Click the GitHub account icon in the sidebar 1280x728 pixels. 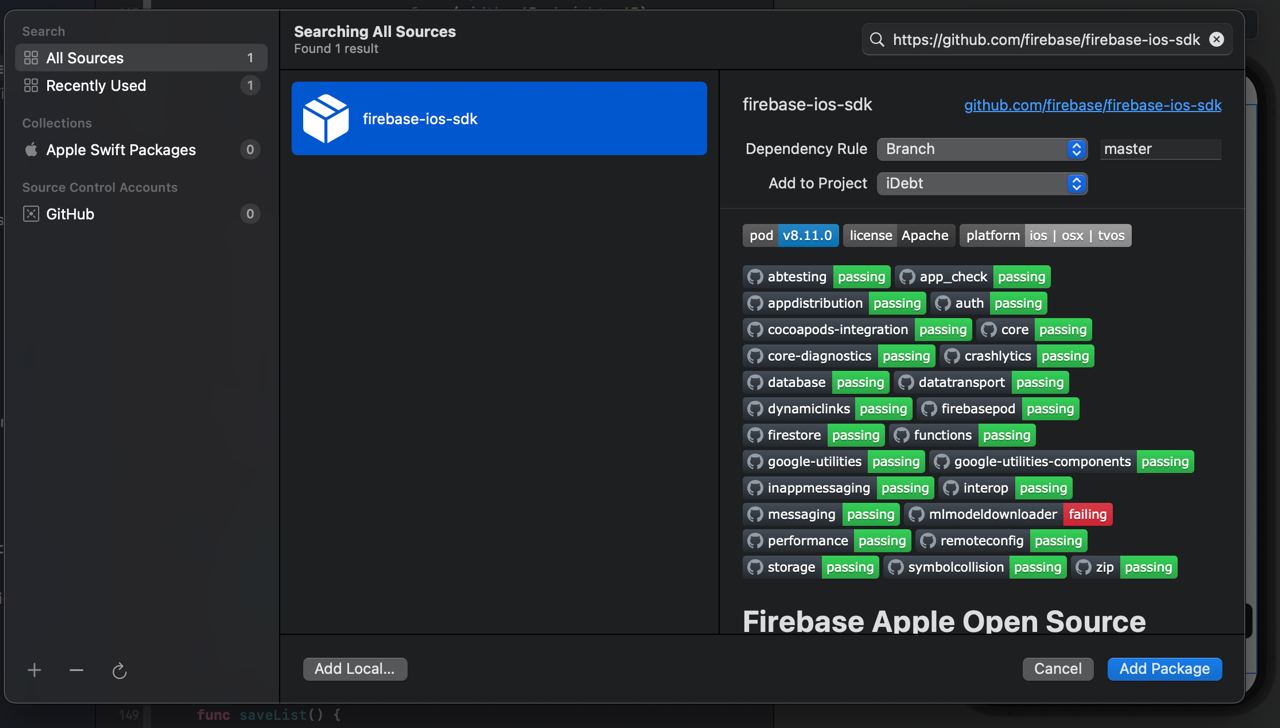31,214
